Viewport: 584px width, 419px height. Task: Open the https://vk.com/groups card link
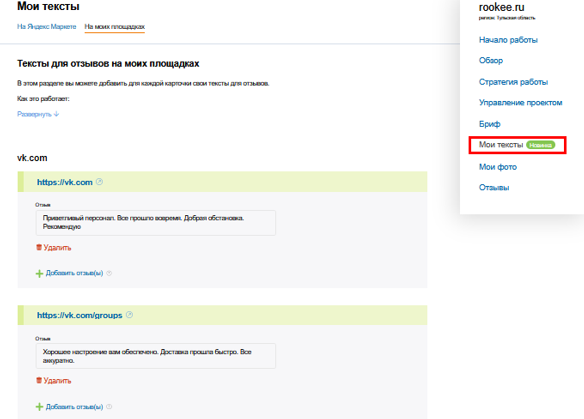[x=79, y=315]
